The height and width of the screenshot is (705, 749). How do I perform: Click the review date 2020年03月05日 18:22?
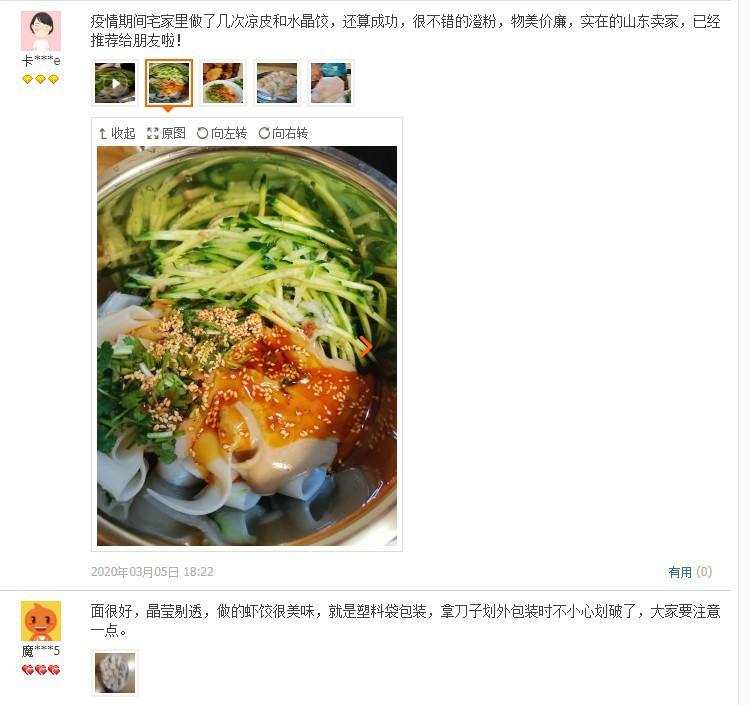pyautogui.click(x=152, y=572)
